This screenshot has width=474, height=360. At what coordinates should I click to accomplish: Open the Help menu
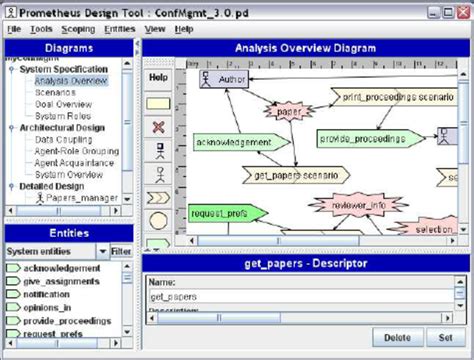point(184,29)
